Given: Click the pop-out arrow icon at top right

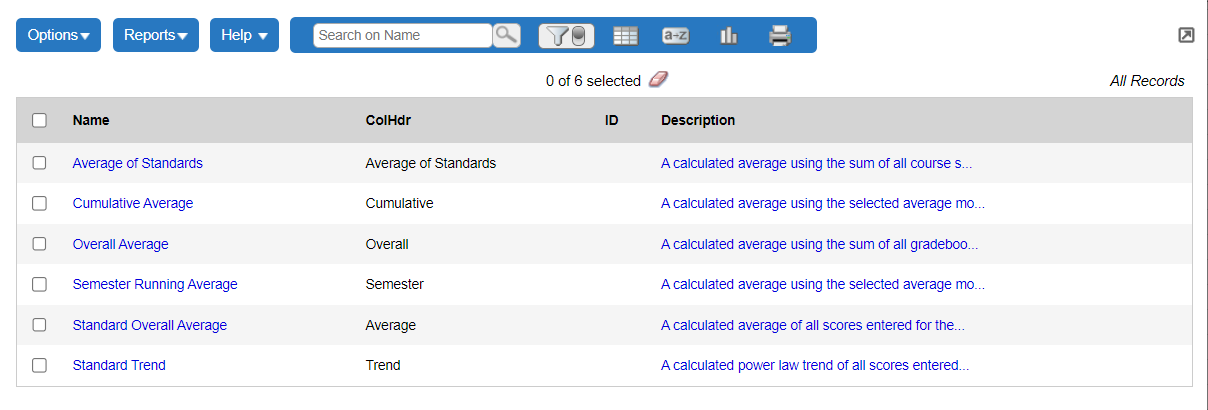Looking at the screenshot, I should point(1186,35).
